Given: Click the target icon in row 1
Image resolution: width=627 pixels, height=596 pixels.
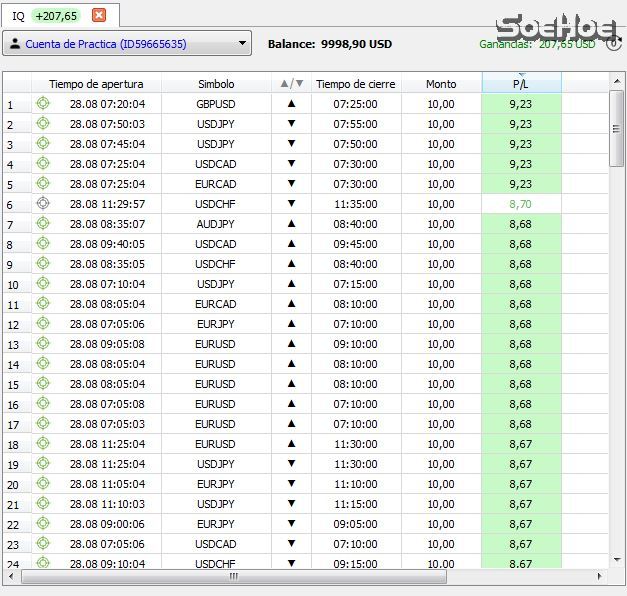Looking at the screenshot, I should (43, 103).
